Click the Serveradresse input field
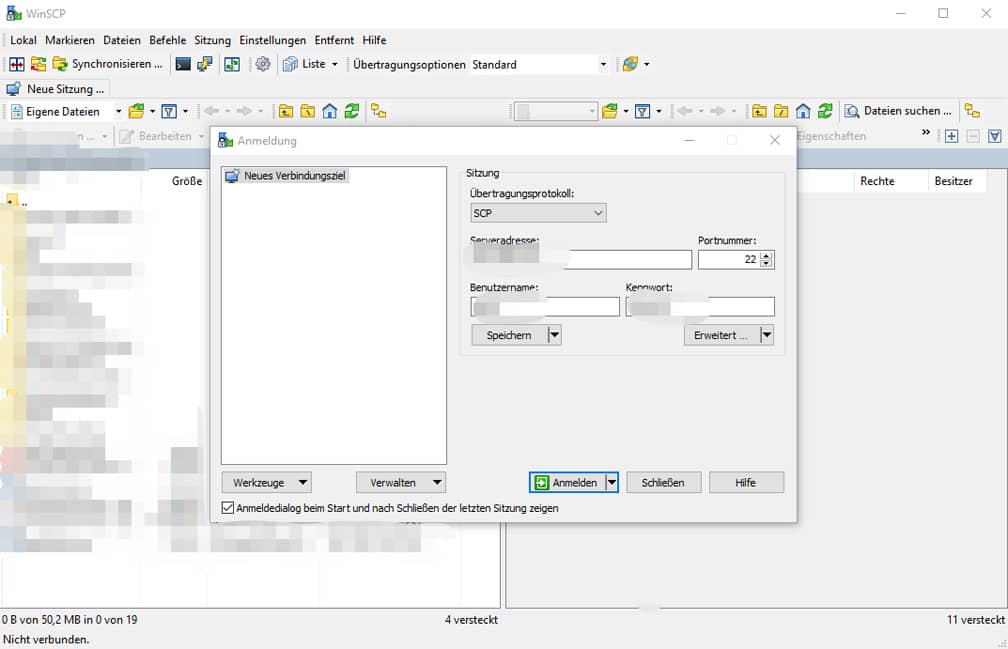This screenshot has width=1008, height=649. [581, 259]
